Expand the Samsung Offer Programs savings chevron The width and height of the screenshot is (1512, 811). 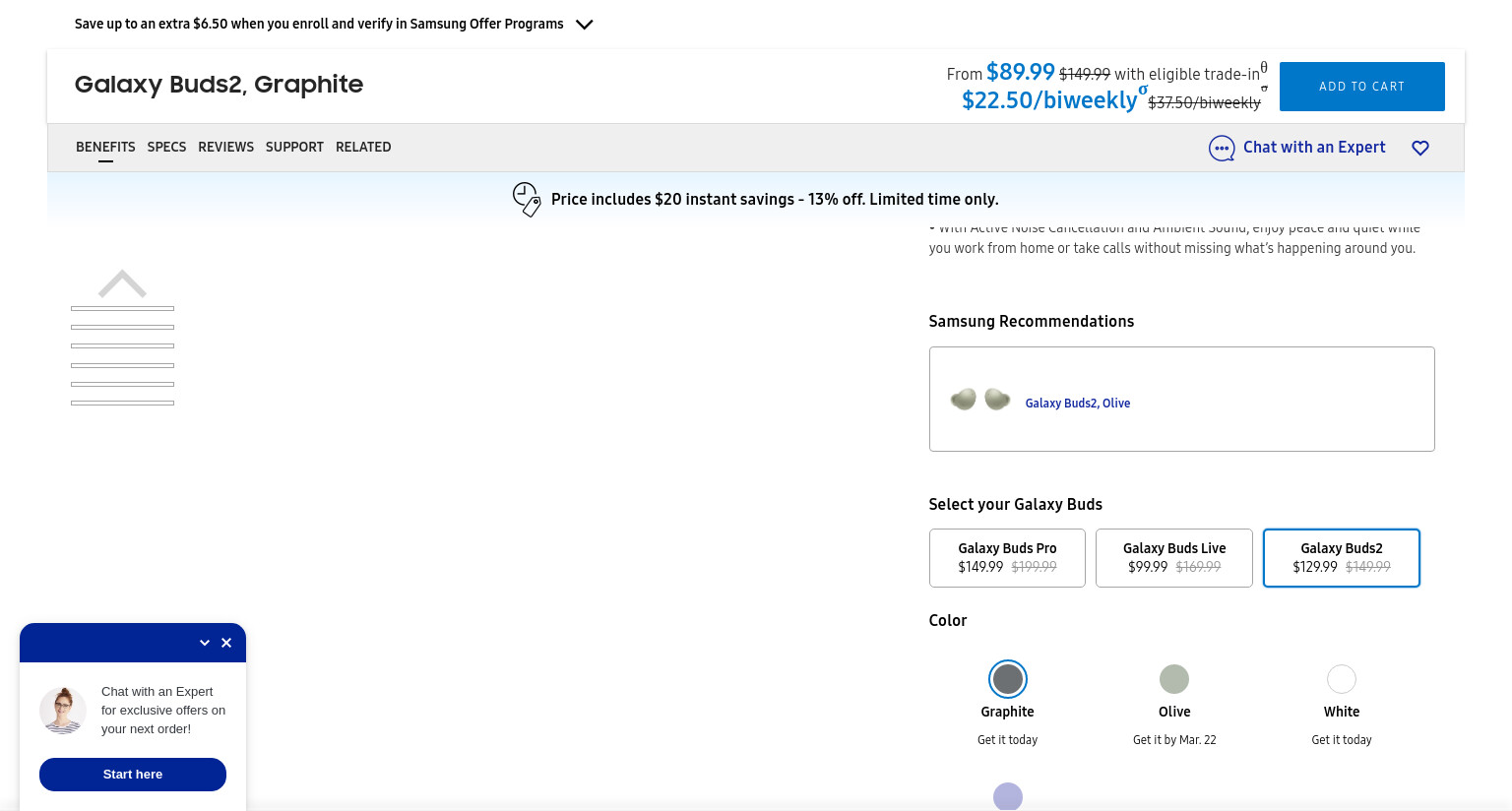pyautogui.click(x=585, y=25)
